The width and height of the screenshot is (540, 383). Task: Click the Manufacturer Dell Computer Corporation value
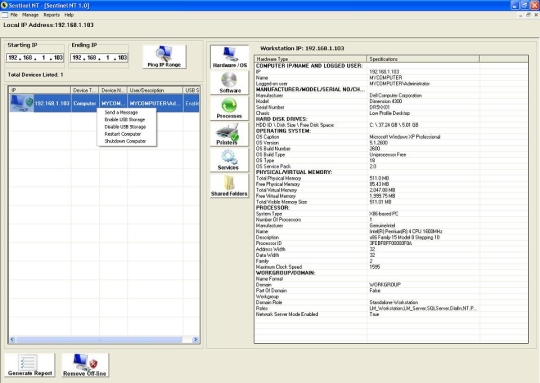point(395,95)
